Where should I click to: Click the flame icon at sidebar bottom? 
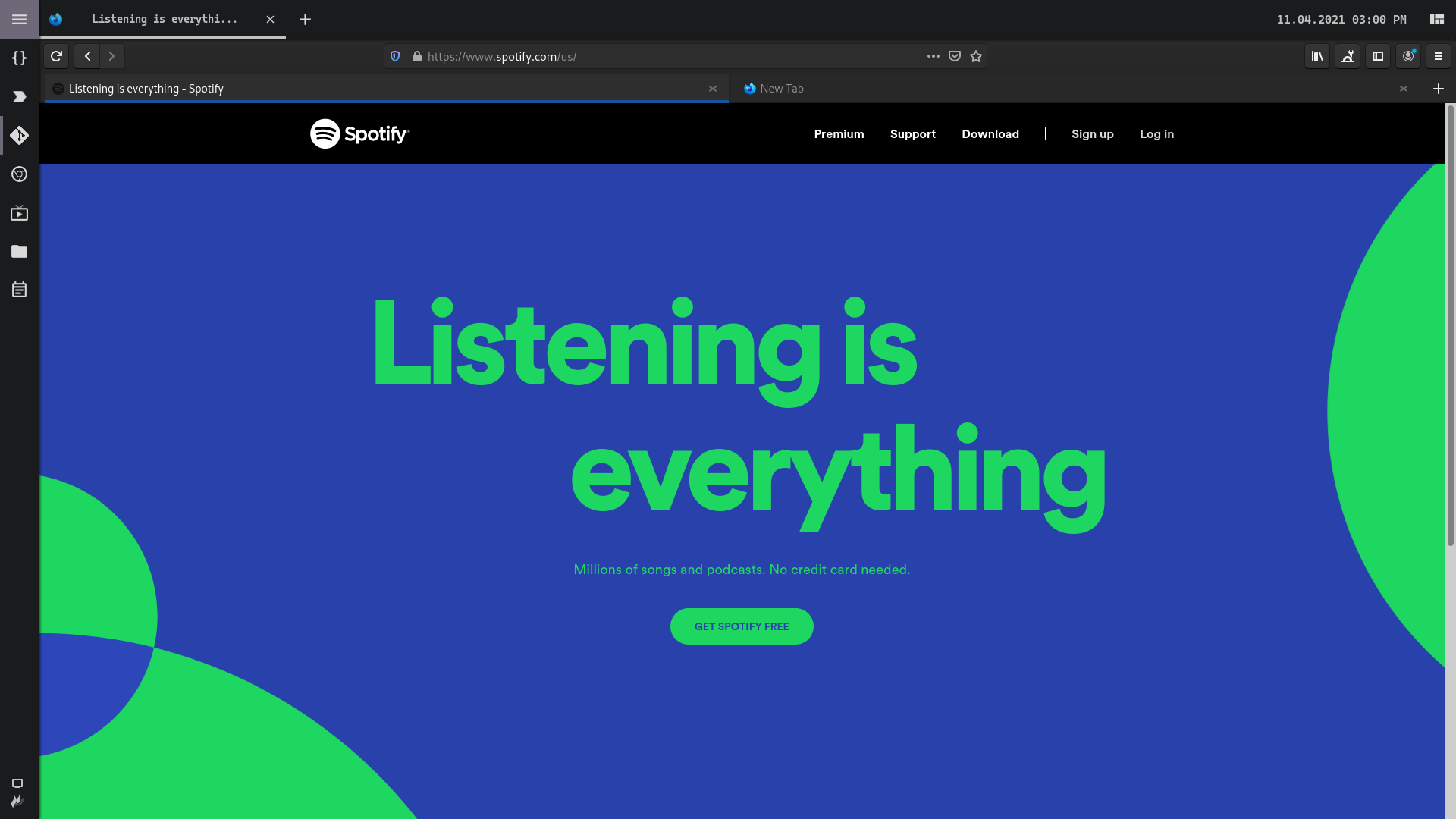pos(17,801)
